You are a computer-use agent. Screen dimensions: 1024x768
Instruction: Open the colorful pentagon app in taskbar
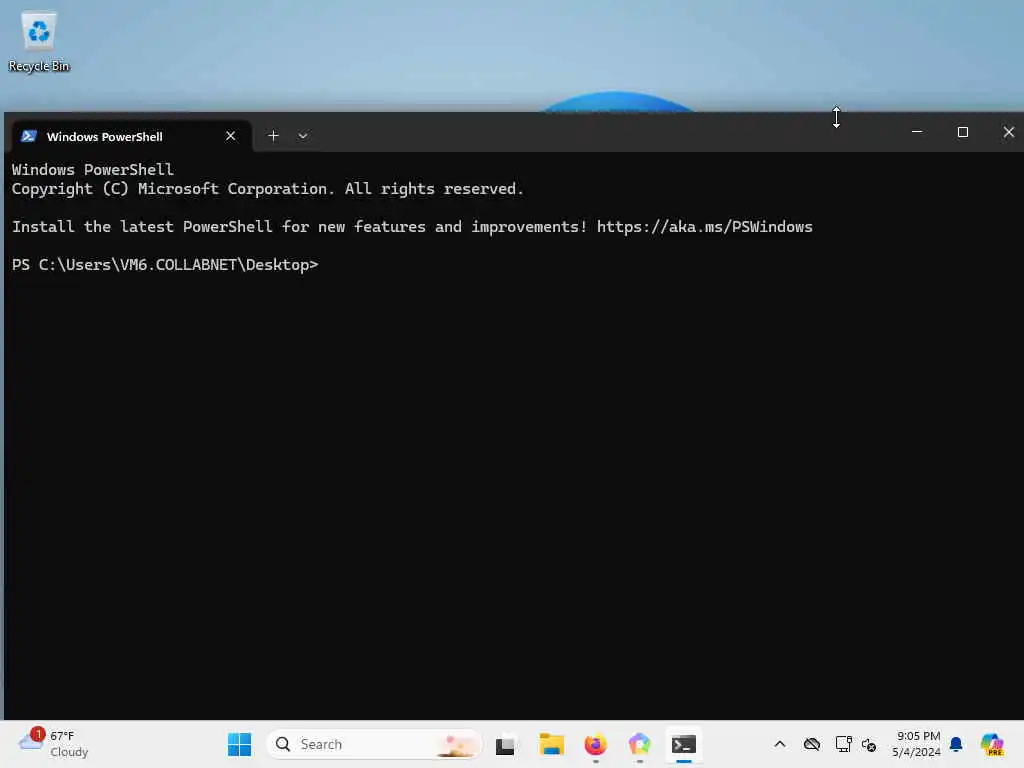pyautogui.click(x=639, y=744)
